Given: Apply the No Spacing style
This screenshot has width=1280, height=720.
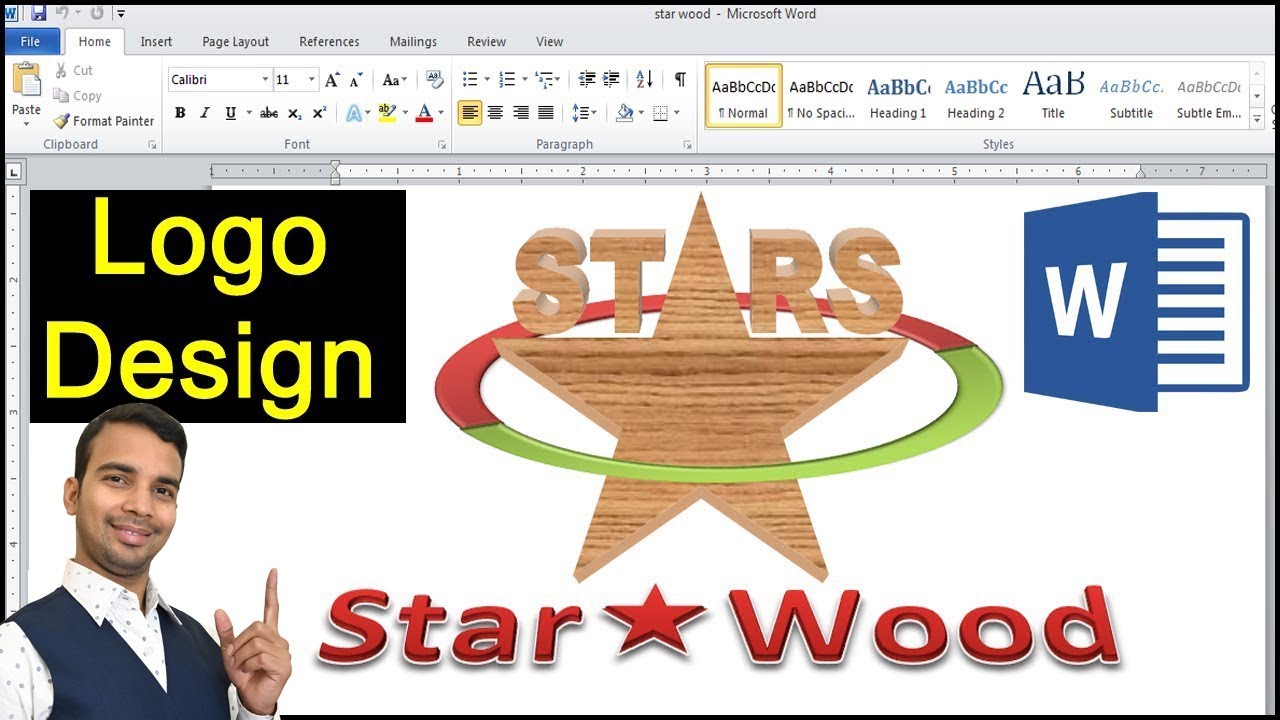Looking at the screenshot, I should (x=821, y=96).
